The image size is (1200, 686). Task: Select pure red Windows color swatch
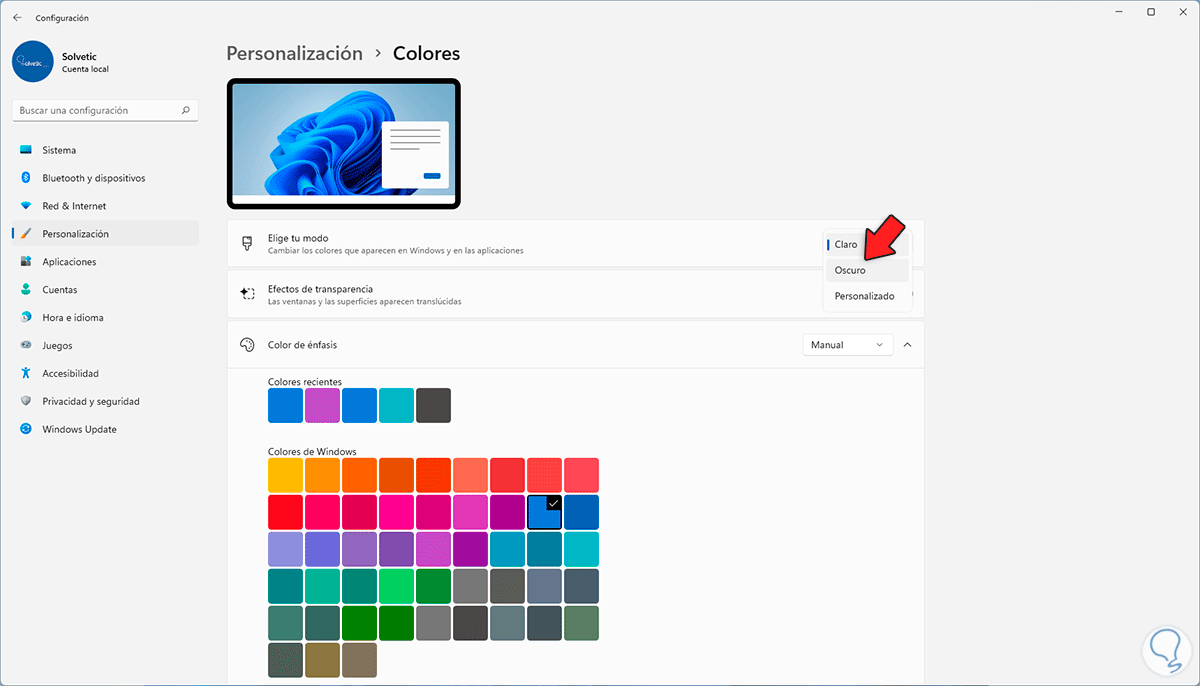coord(286,512)
